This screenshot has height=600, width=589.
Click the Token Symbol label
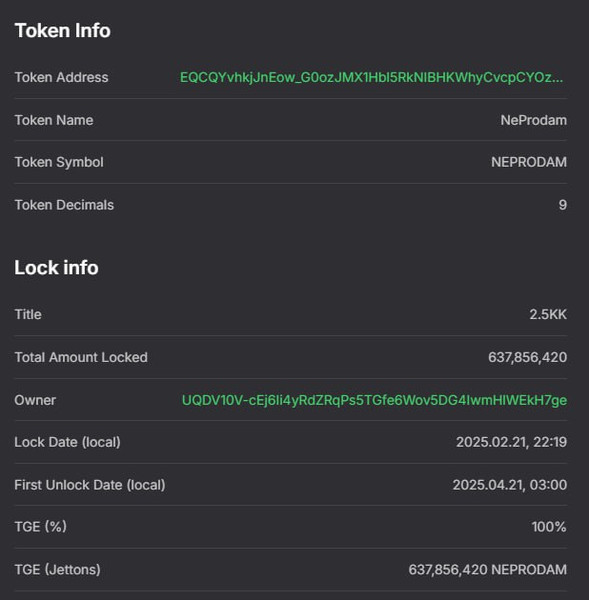point(59,162)
